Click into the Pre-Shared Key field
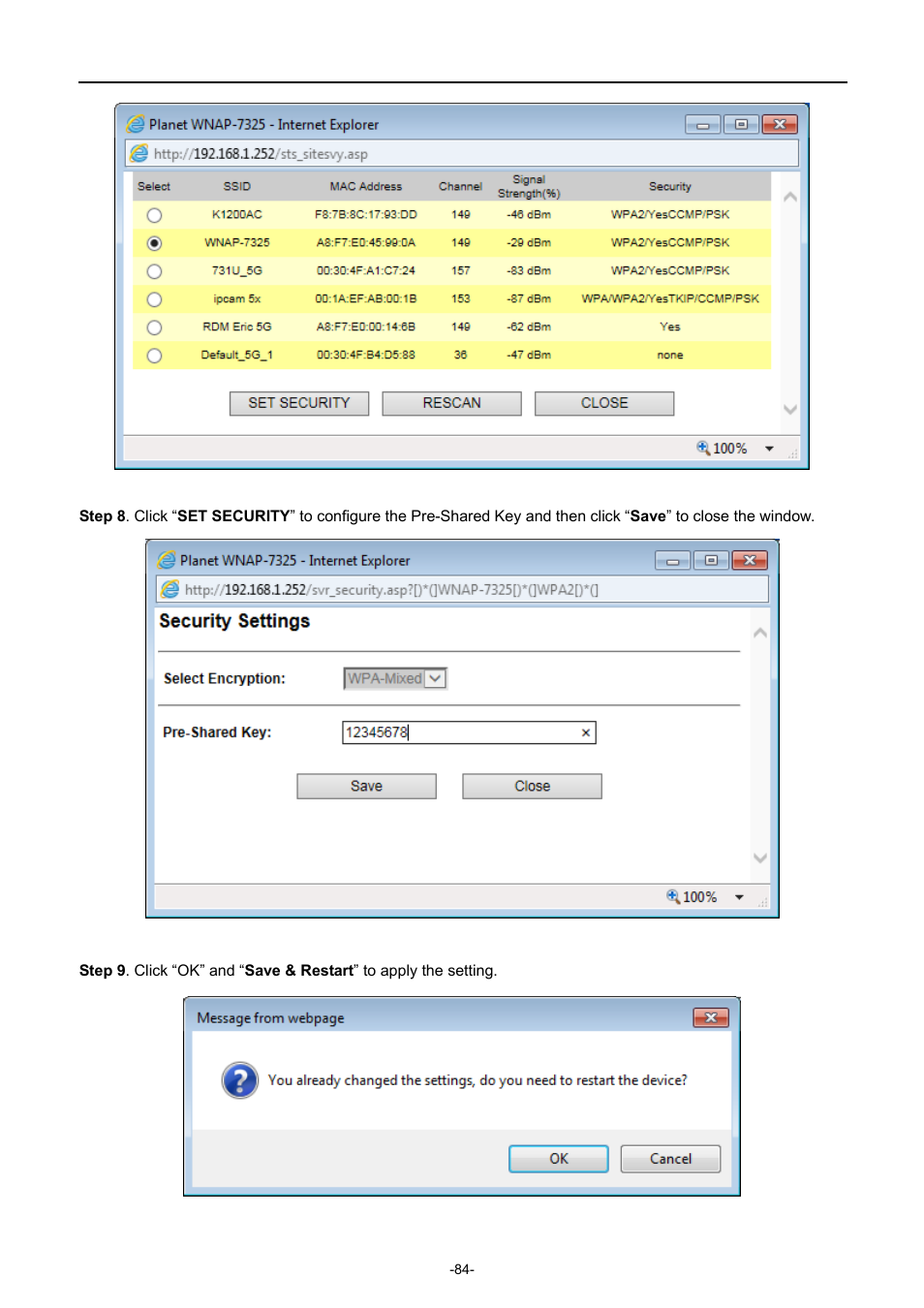 point(469,732)
